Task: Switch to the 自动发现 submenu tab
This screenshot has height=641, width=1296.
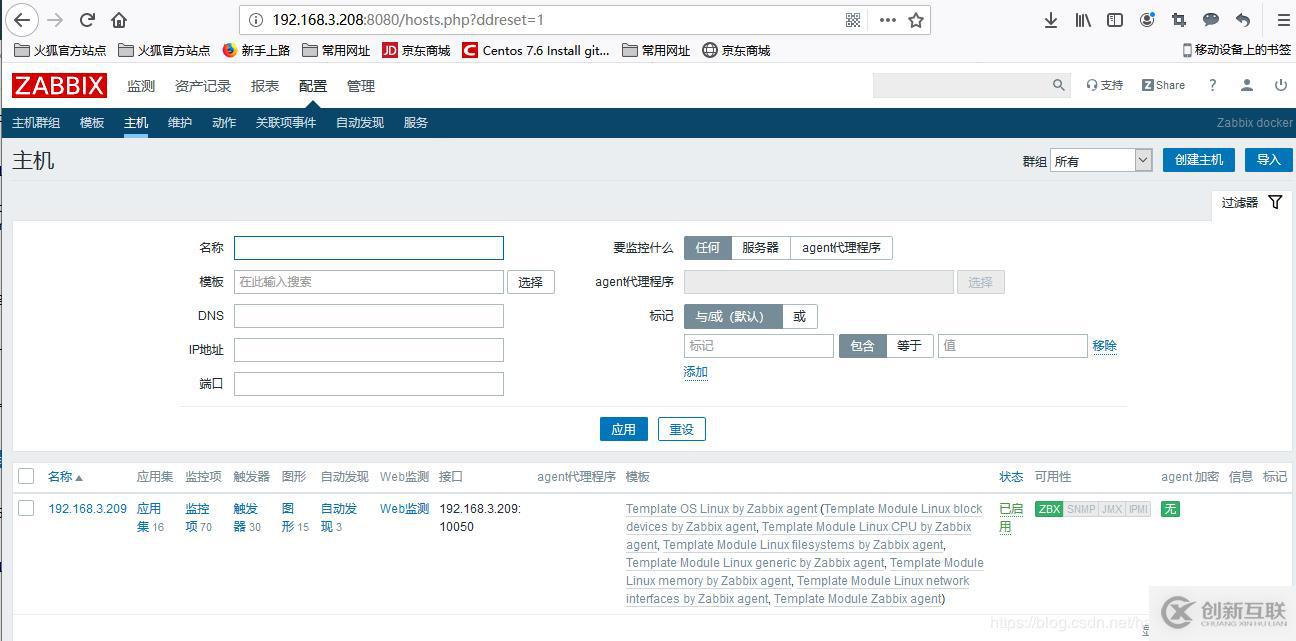Action: click(x=360, y=123)
